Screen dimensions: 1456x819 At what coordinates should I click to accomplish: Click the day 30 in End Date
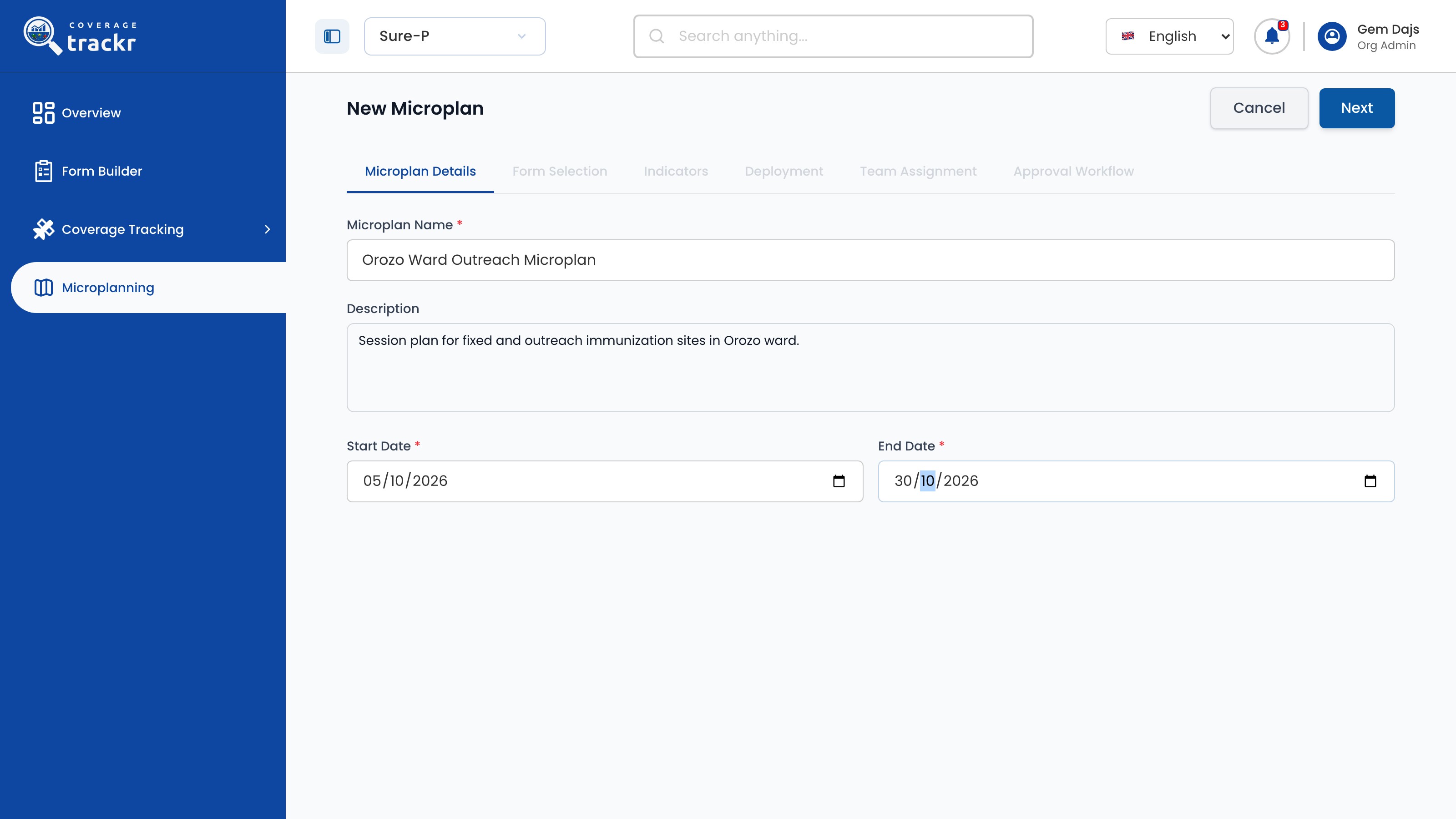pyautogui.click(x=903, y=481)
